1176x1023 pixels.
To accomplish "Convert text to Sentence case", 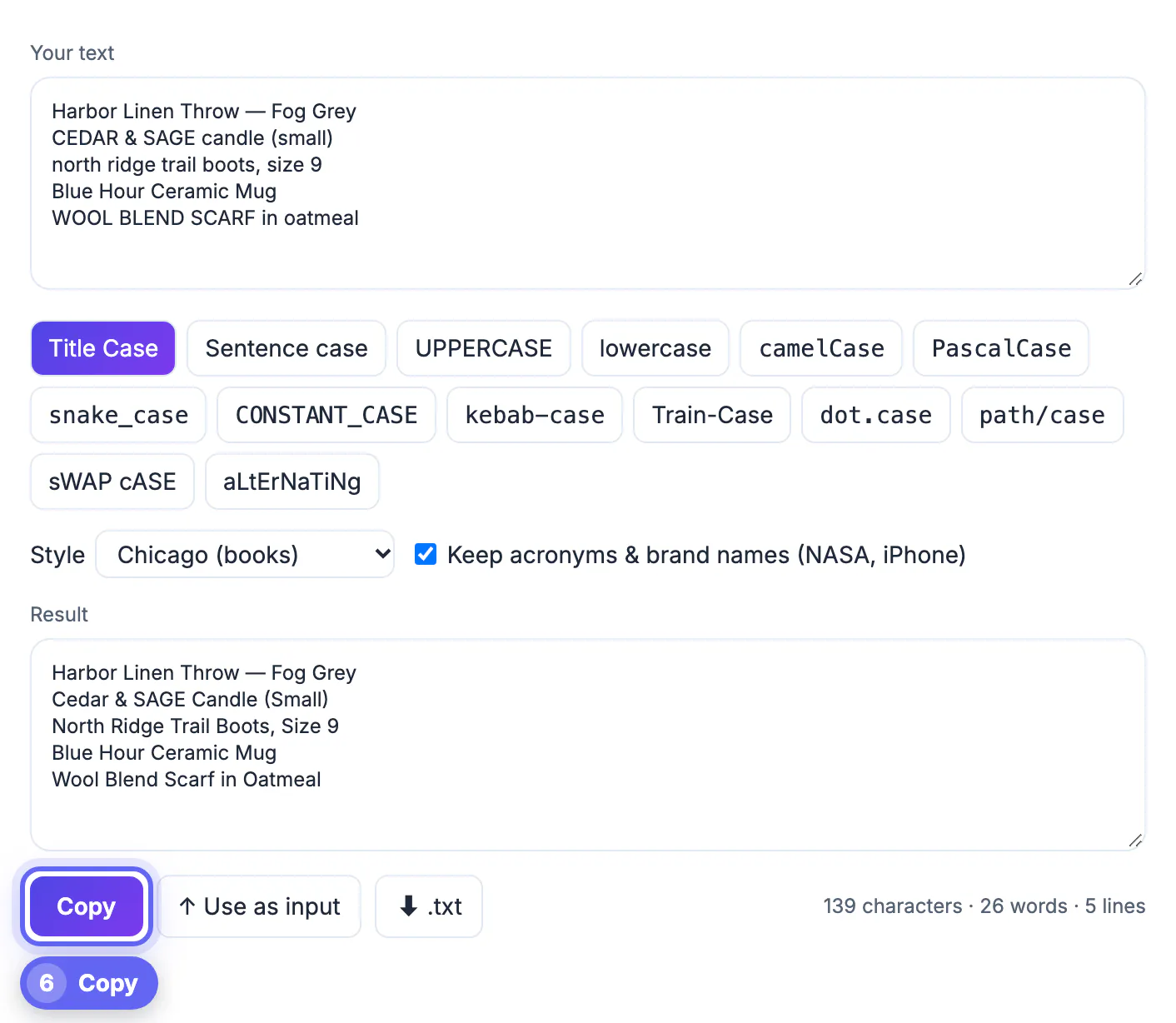I will coord(287,348).
